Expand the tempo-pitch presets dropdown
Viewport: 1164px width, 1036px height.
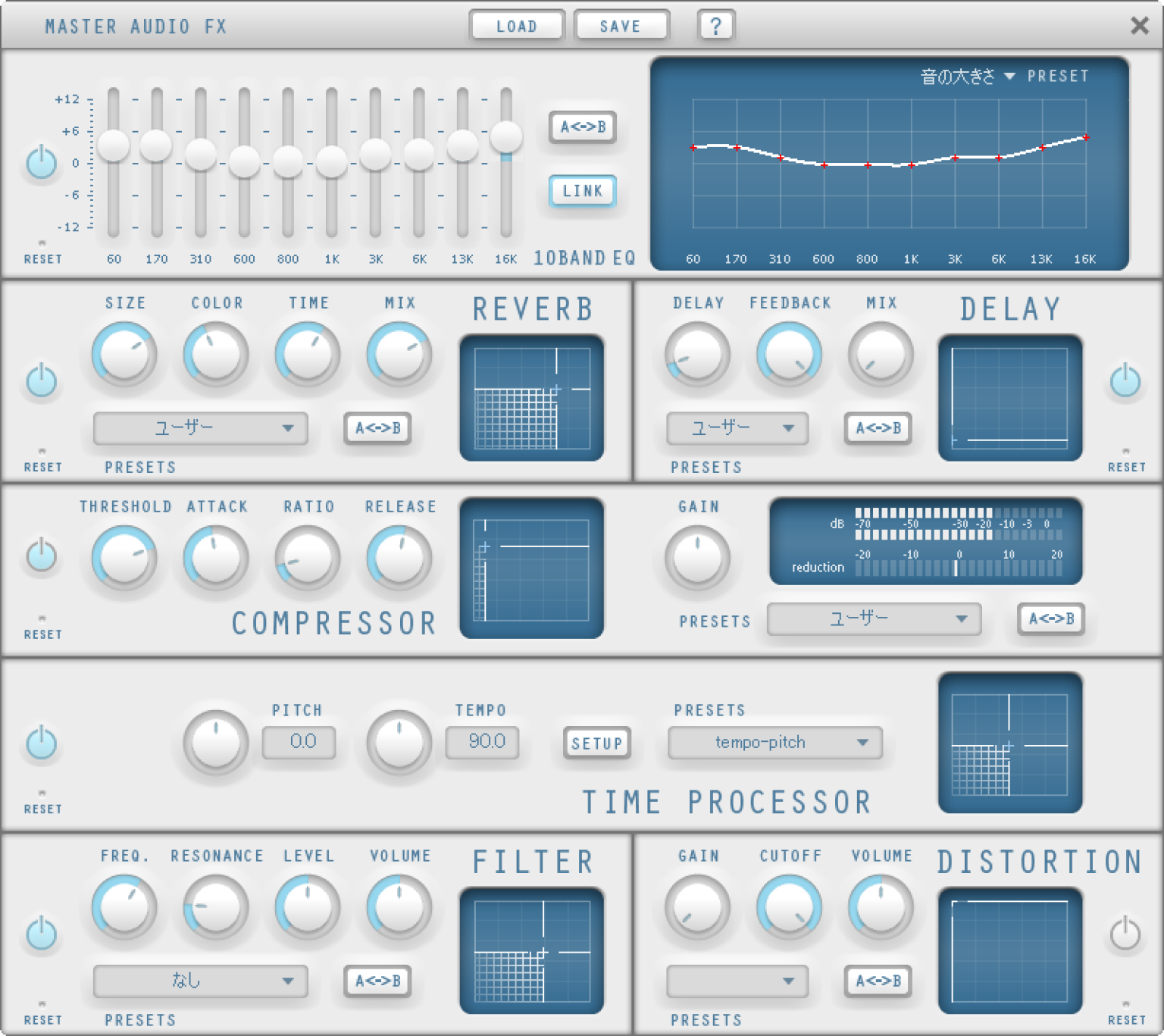tap(774, 743)
